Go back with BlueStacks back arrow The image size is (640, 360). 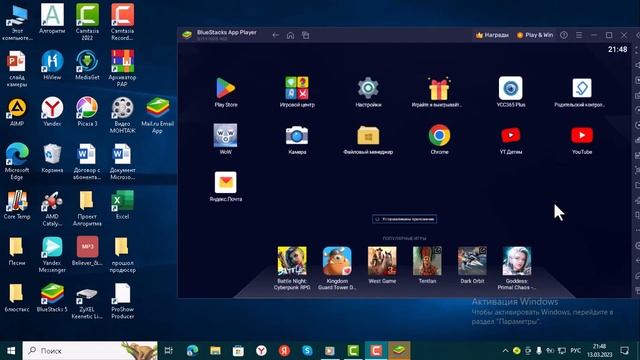276,35
